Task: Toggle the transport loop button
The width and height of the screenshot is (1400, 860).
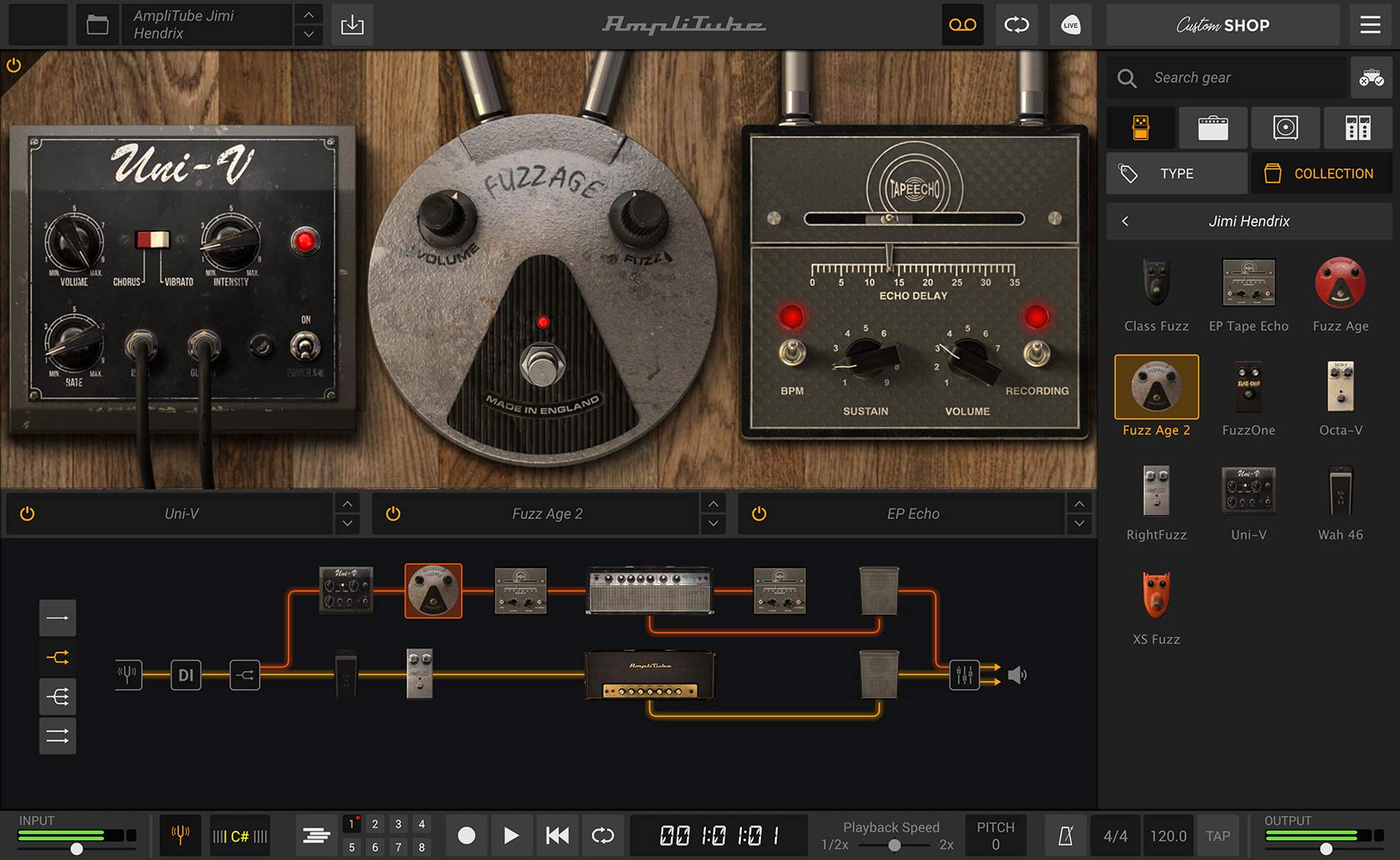Action: click(x=602, y=835)
